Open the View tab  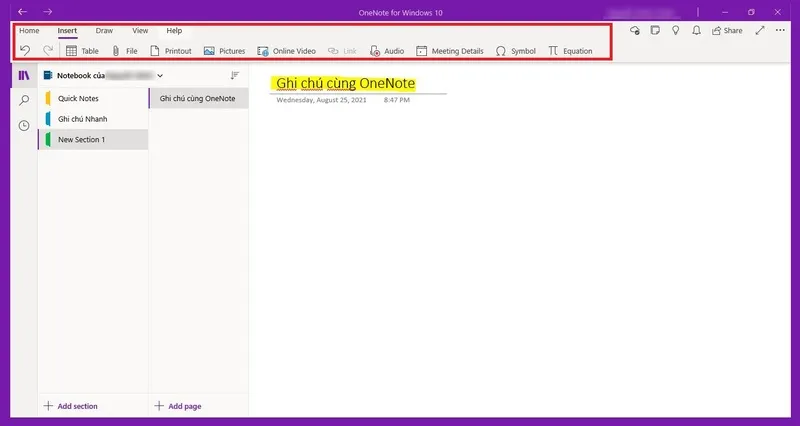140,31
